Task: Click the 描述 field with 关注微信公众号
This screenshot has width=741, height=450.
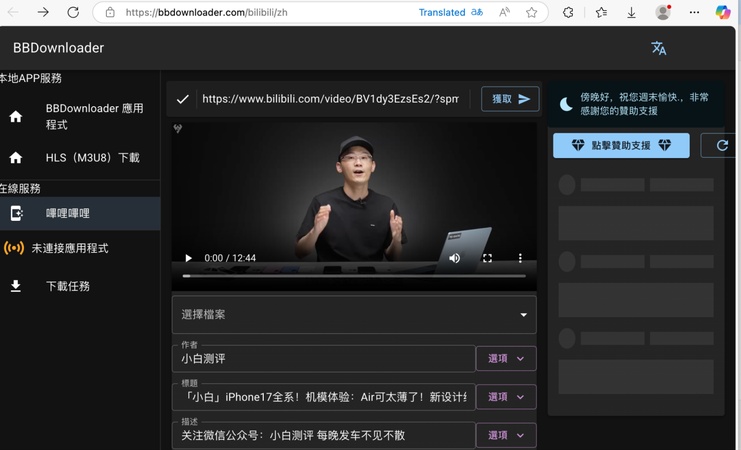Action: coord(324,435)
